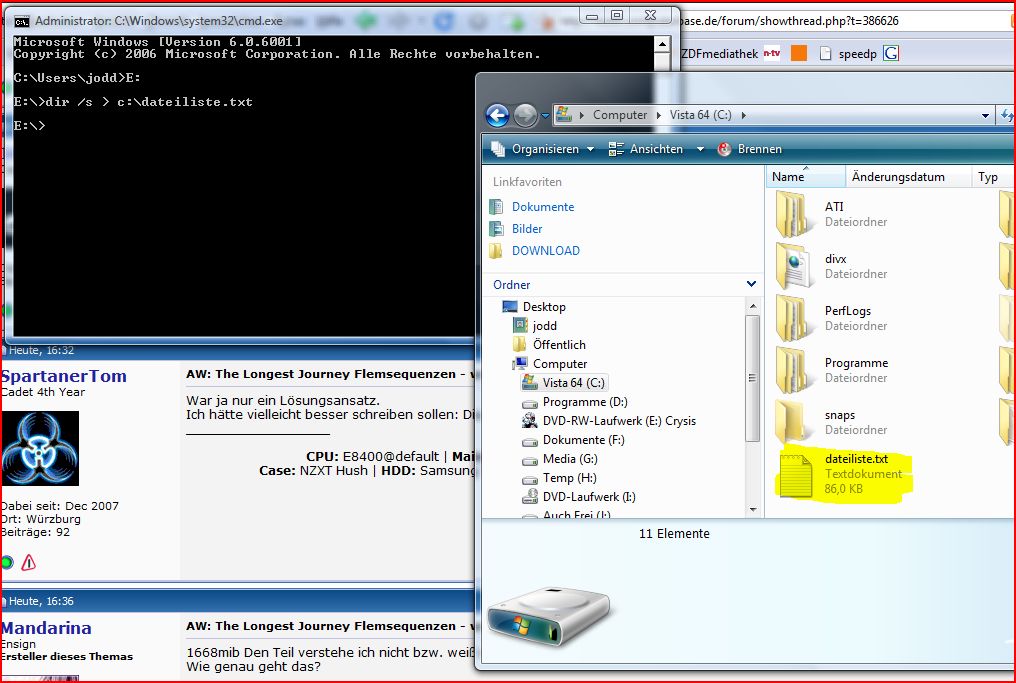1016x683 pixels.
Task: Click the drive icon in address bar
Action: tap(564, 115)
